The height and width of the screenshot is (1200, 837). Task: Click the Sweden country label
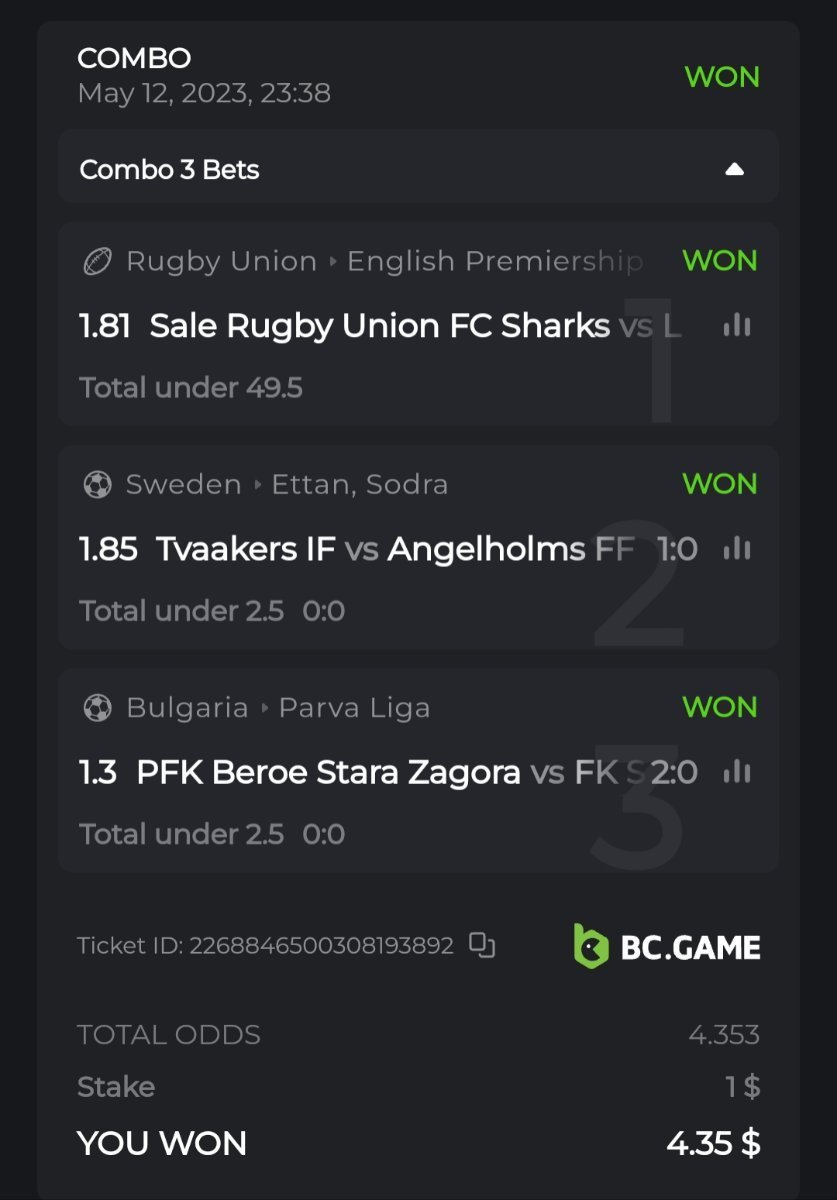[183, 485]
